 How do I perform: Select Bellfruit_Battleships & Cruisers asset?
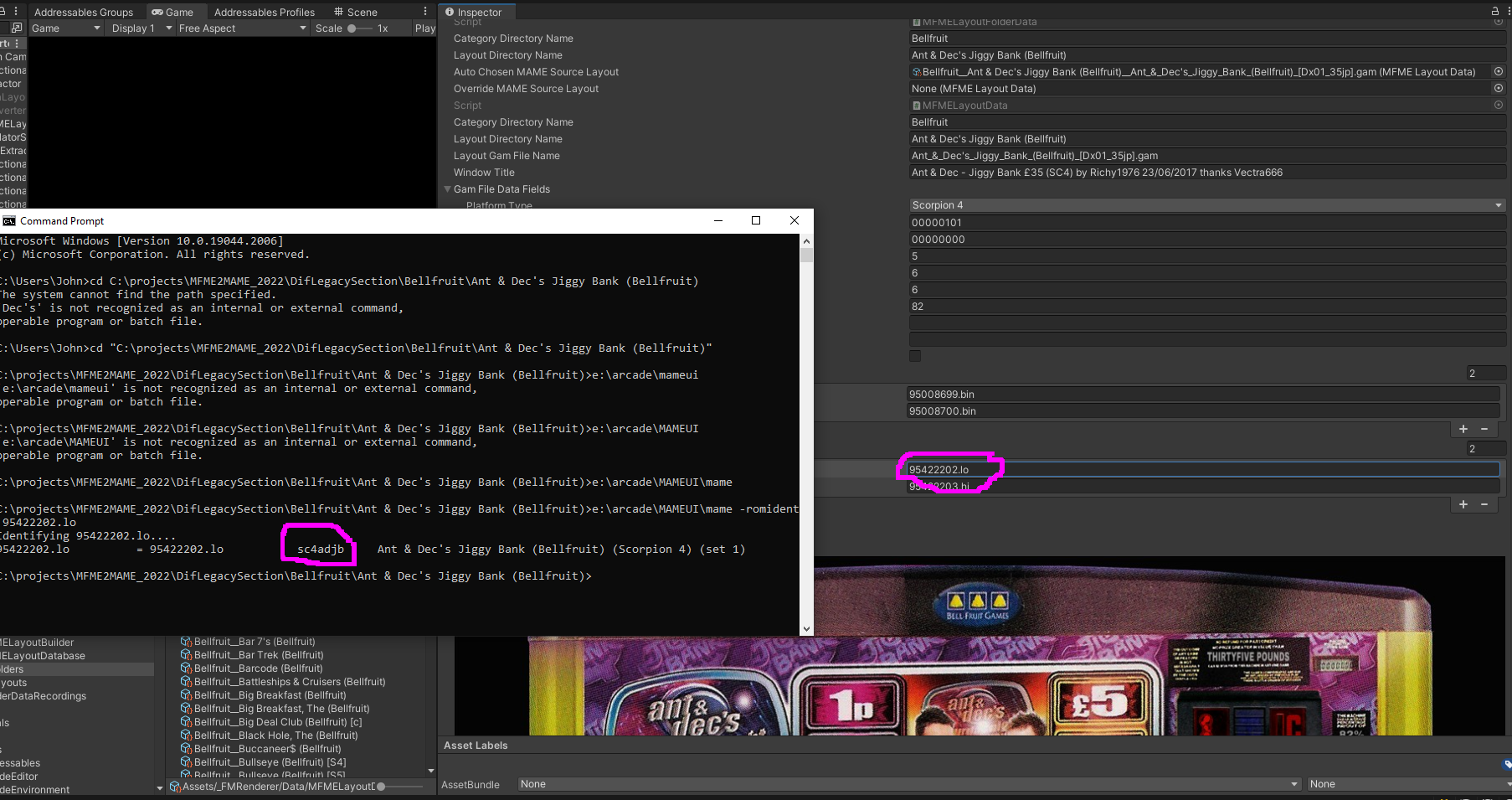pos(289,682)
